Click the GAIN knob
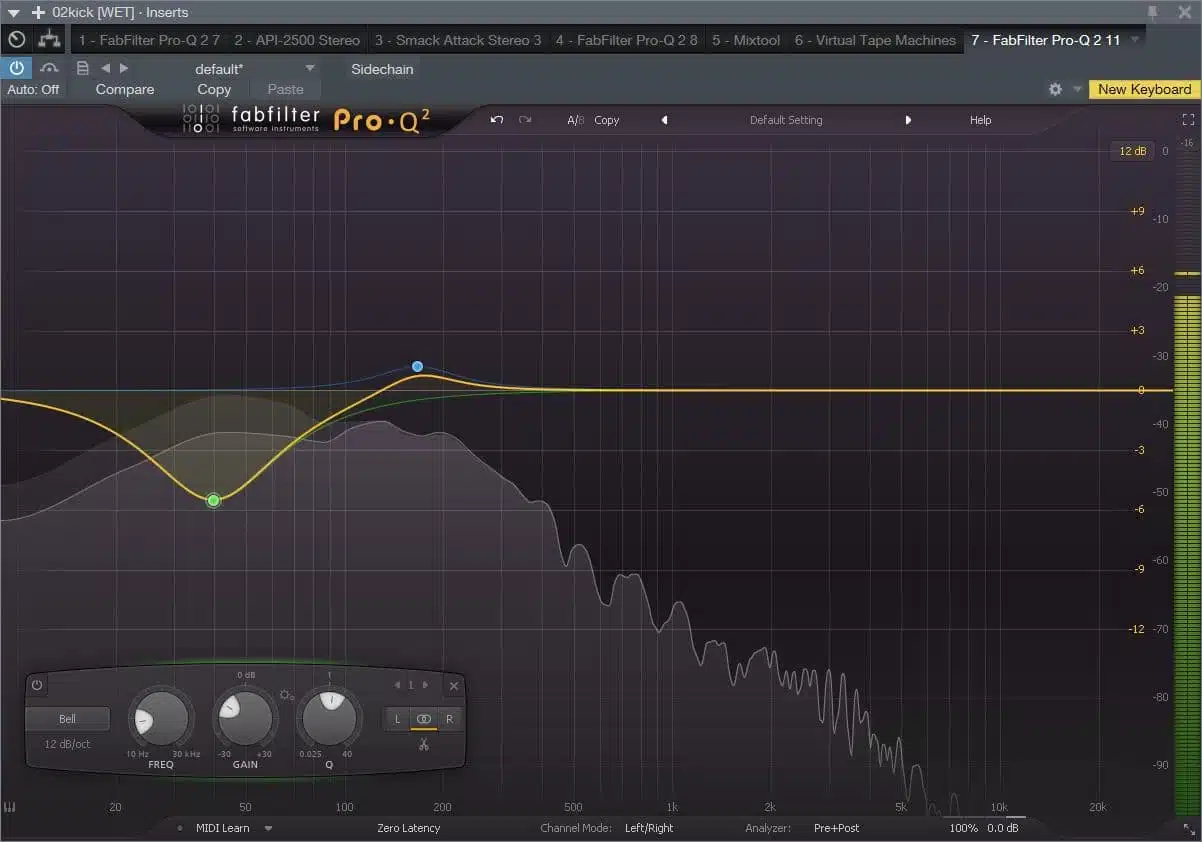The image size is (1202, 842). 245,718
